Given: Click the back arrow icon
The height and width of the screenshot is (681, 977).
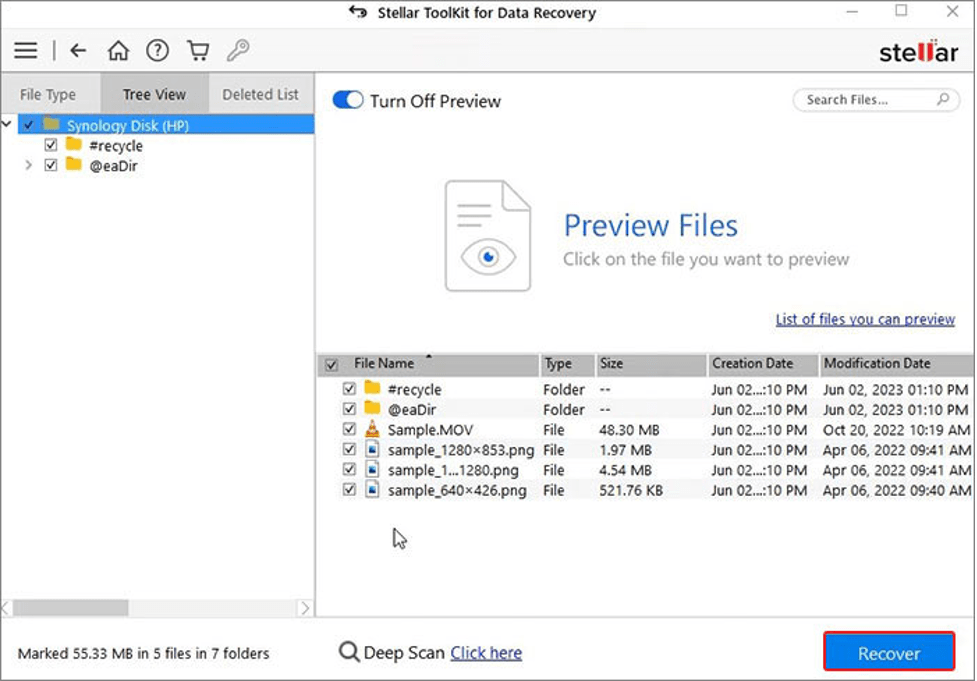Looking at the screenshot, I should (78, 49).
